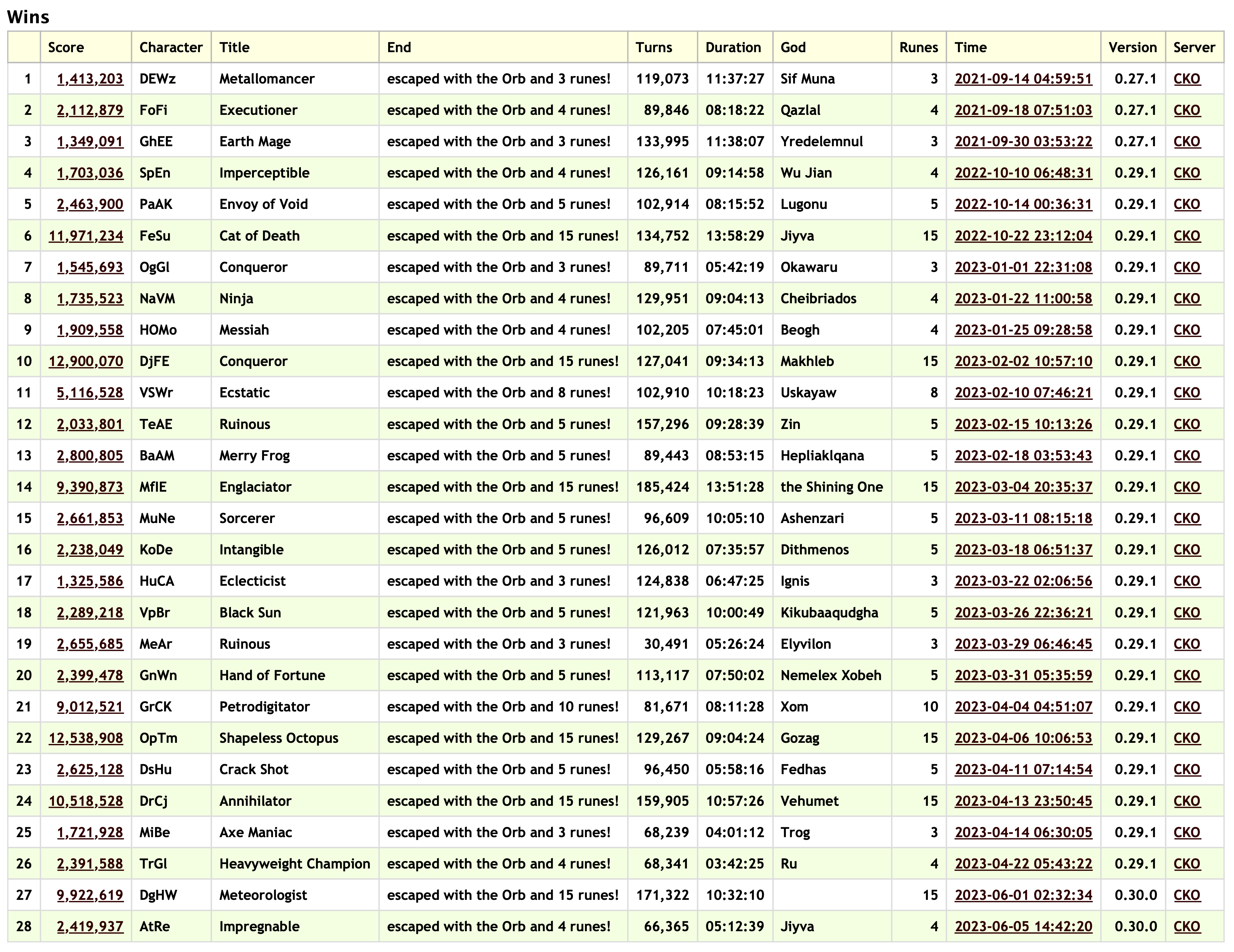The image size is (1234, 952).
Task: Click the Duration column header
Action: tap(735, 47)
